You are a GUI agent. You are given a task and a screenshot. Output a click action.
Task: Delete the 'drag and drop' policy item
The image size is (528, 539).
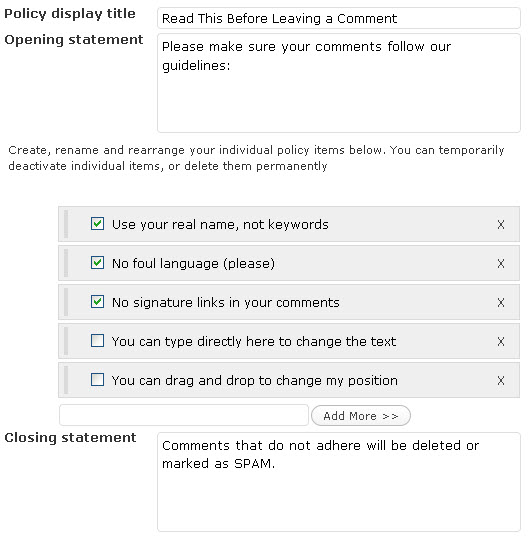[x=501, y=381]
